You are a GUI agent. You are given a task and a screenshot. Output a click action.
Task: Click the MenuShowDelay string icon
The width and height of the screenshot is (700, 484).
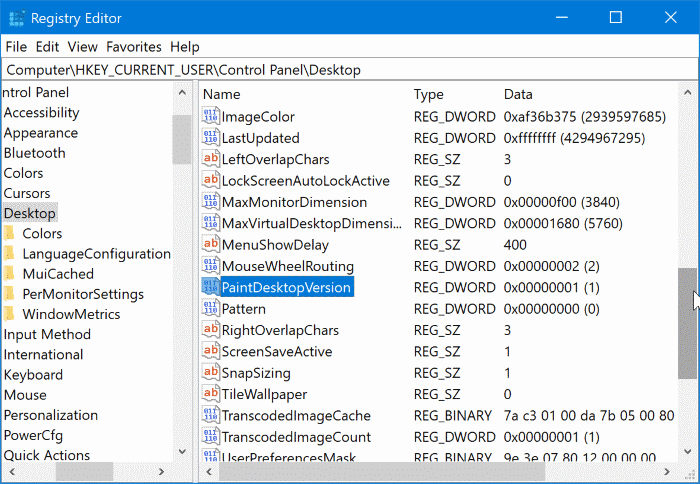tap(210, 244)
